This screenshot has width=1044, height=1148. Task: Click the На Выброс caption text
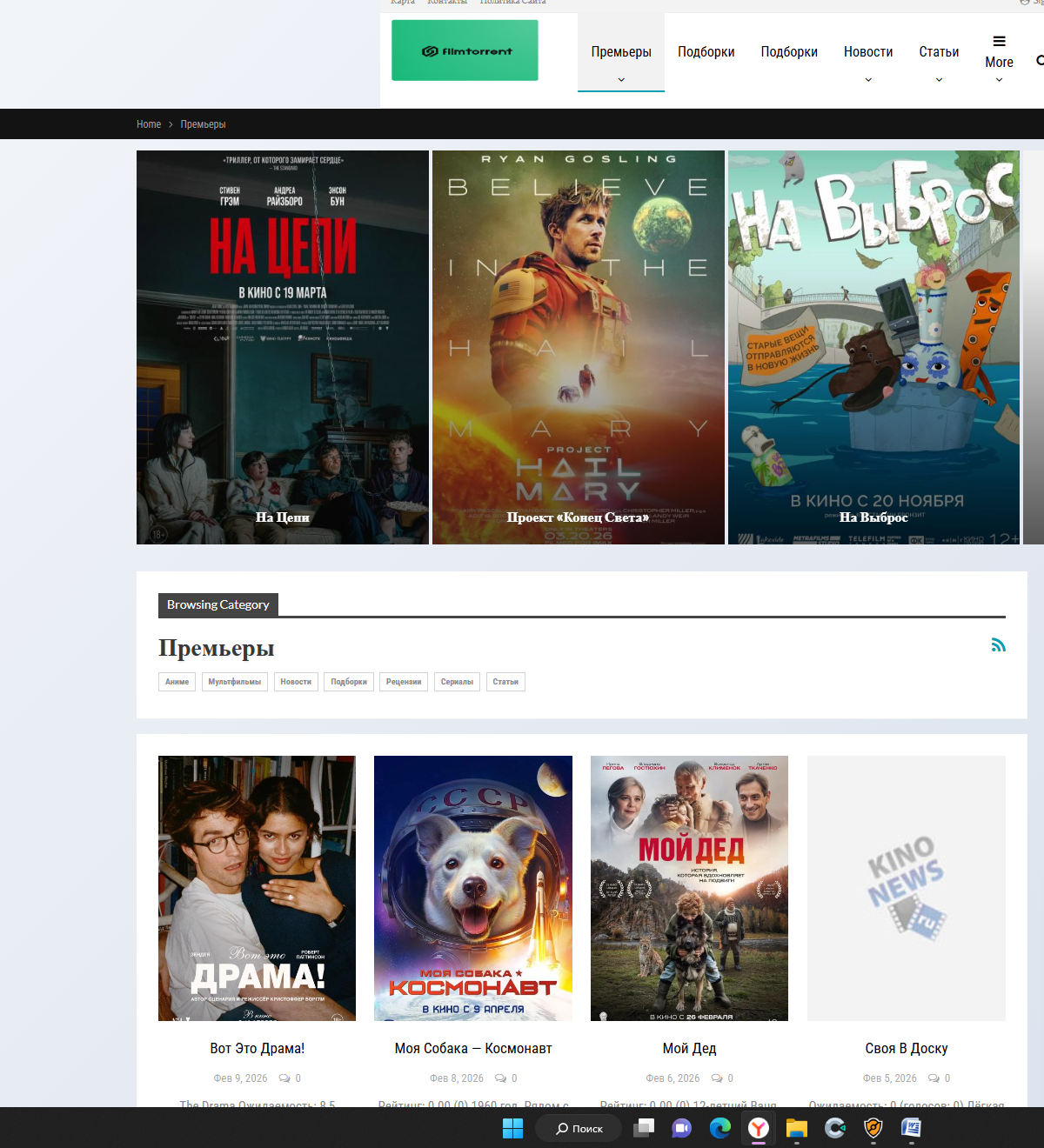click(x=873, y=517)
